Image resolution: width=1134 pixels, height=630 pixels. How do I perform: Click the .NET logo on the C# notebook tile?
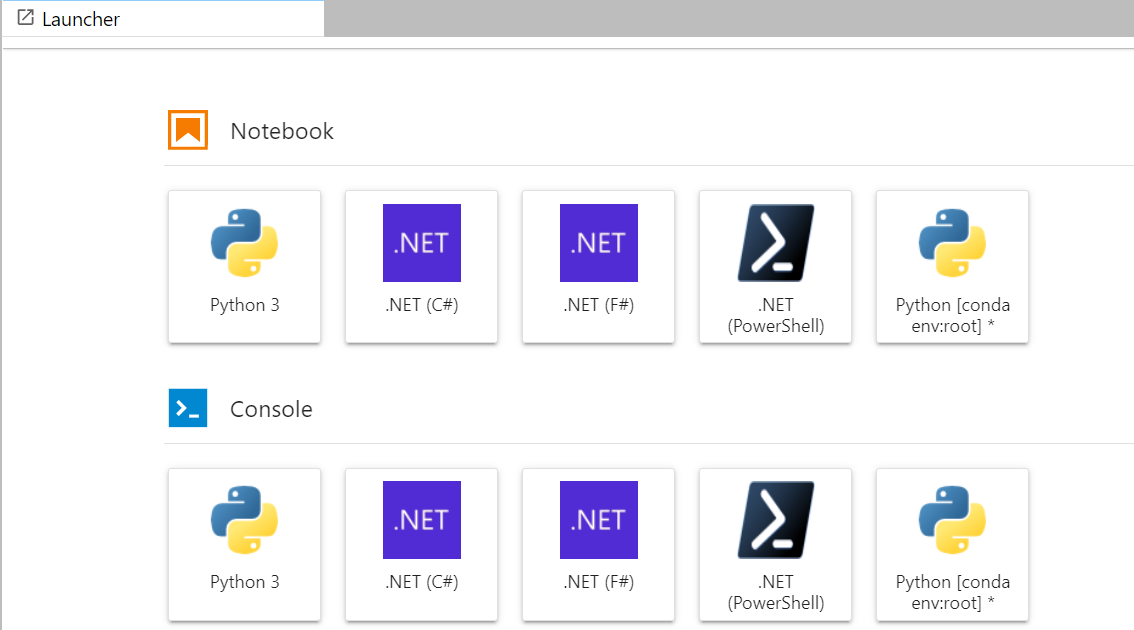click(x=421, y=242)
